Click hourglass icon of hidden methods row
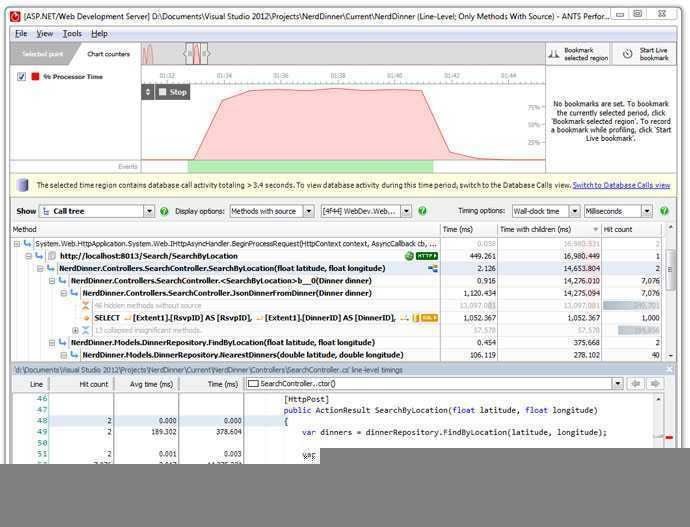 (x=86, y=305)
